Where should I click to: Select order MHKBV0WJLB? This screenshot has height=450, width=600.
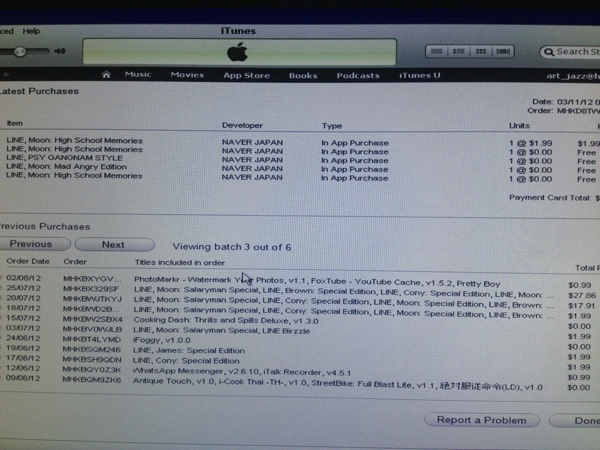coord(92,329)
